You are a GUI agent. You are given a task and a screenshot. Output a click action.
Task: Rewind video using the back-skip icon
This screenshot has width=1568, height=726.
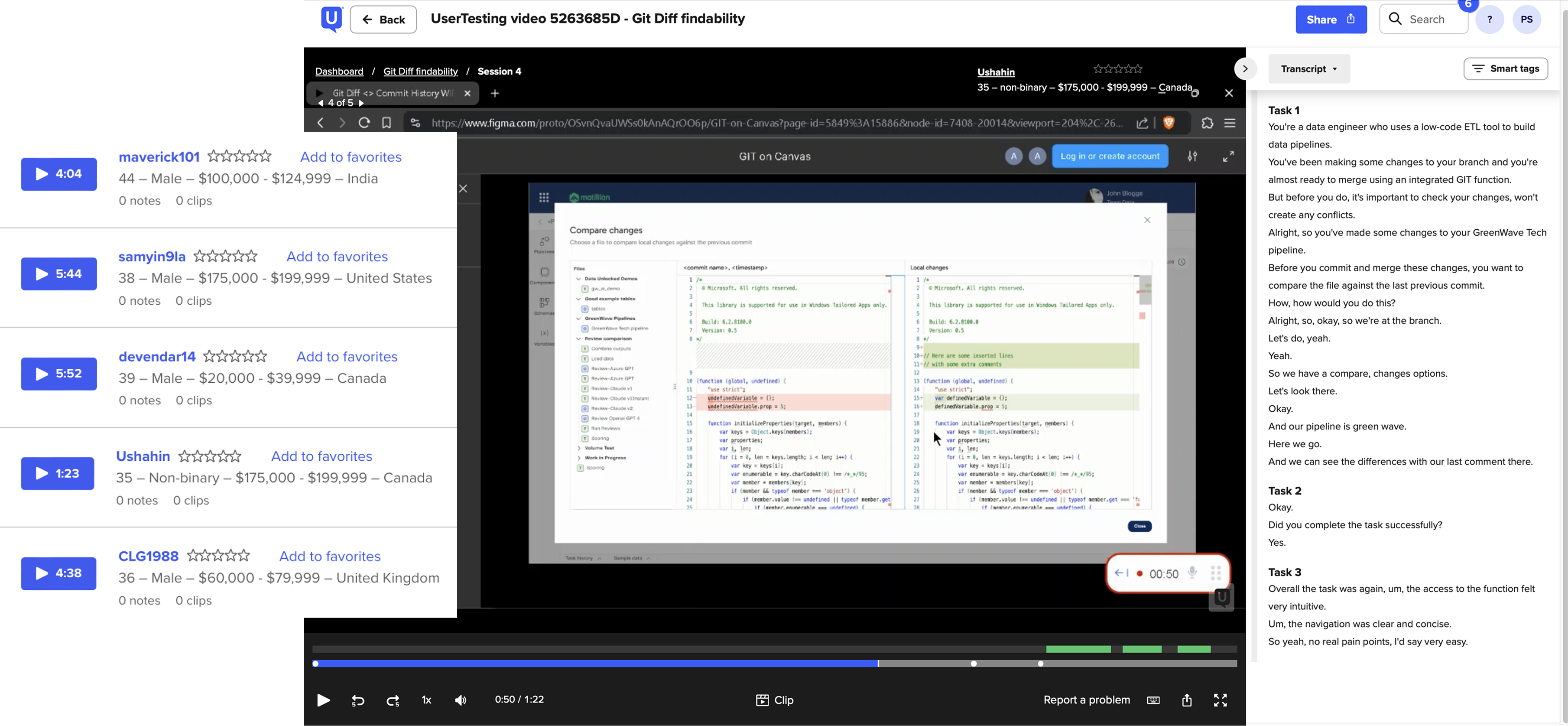tap(358, 700)
